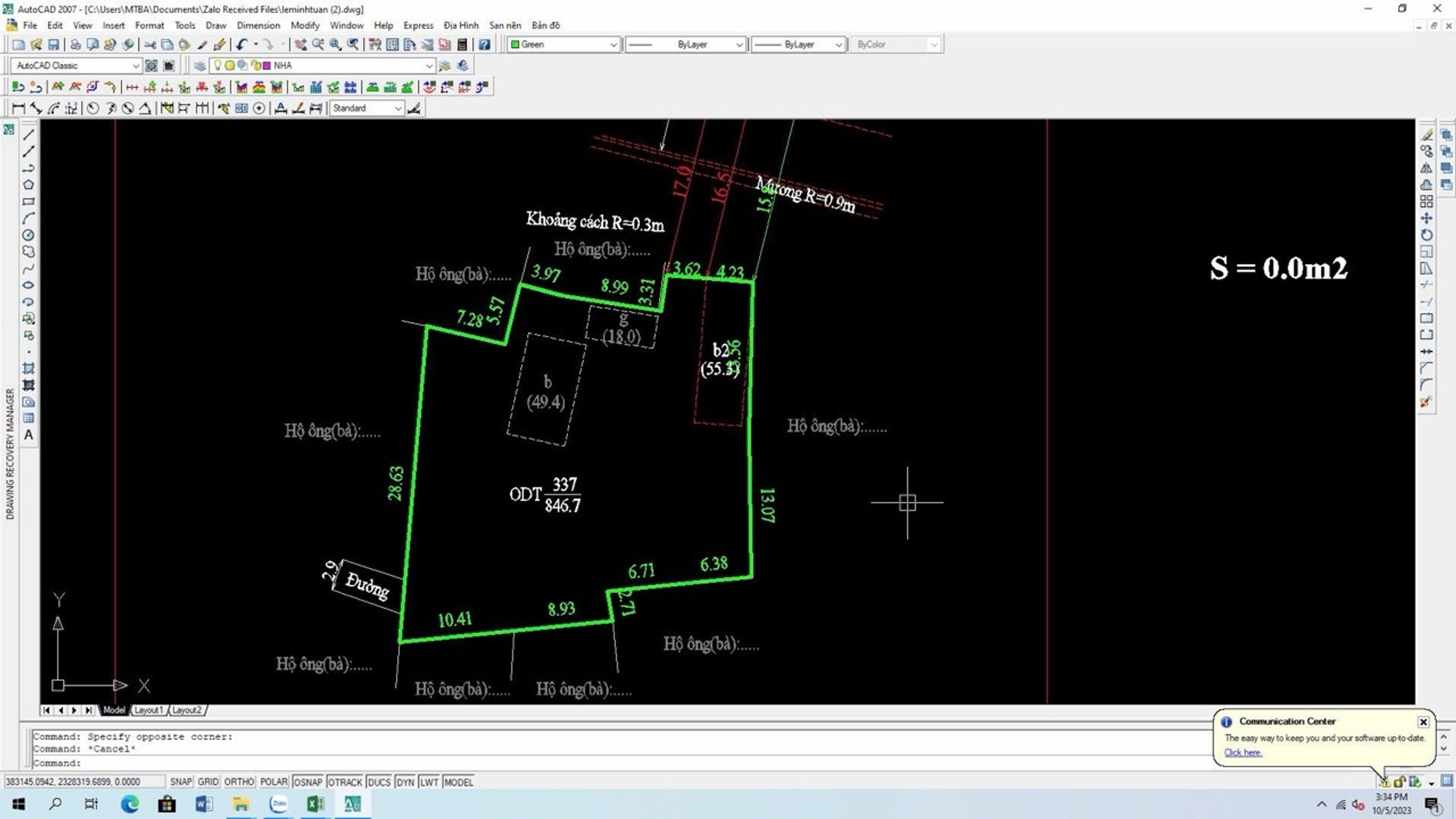This screenshot has width=1456, height=819.
Task: Toggle SNAP mode in status bar
Action: pyautogui.click(x=180, y=782)
